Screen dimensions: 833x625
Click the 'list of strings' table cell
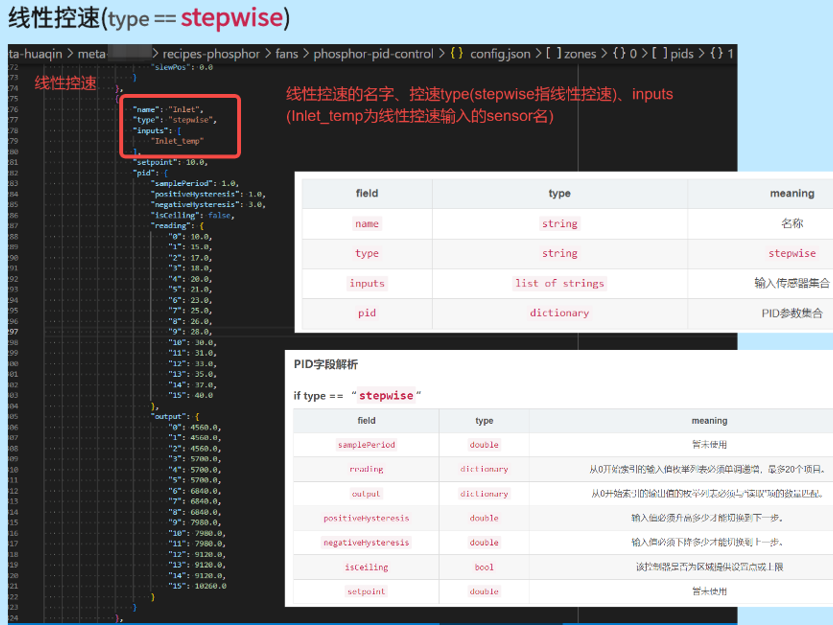(559, 283)
